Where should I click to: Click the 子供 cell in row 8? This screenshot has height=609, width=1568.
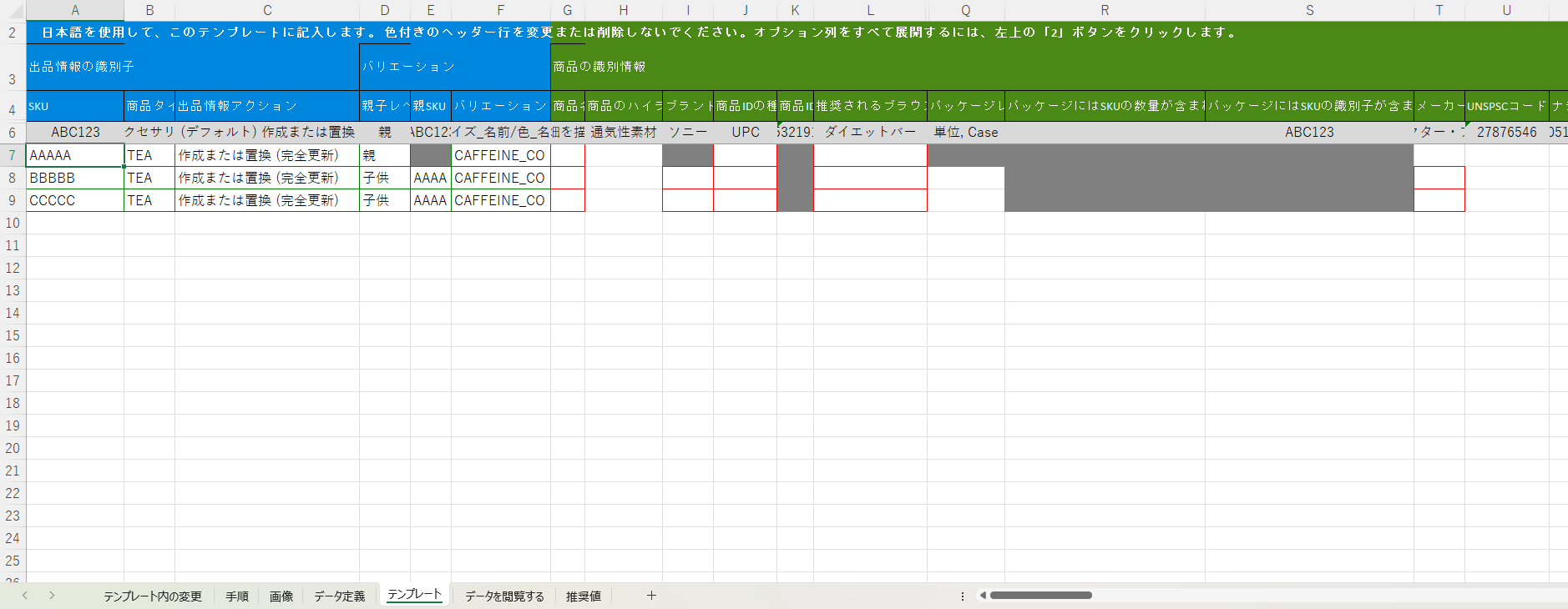[x=385, y=178]
